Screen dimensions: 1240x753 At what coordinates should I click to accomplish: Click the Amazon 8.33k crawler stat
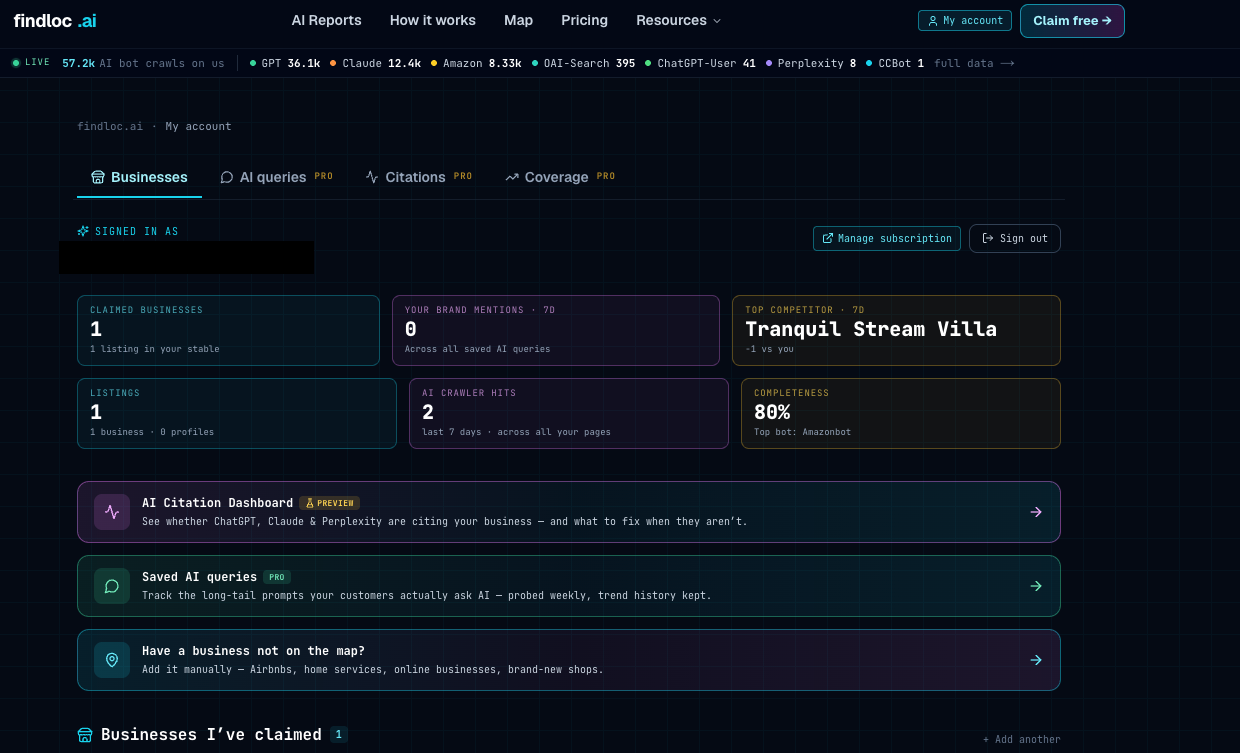click(x=476, y=63)
